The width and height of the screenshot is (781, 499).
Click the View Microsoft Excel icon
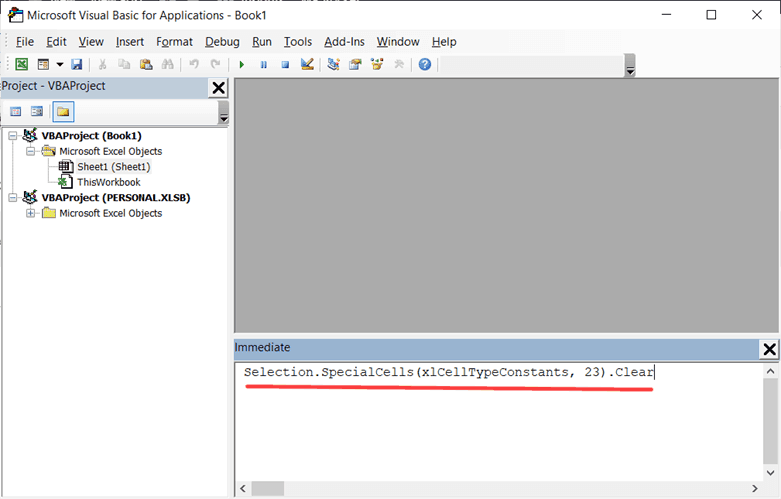click(x=21, y=64)
